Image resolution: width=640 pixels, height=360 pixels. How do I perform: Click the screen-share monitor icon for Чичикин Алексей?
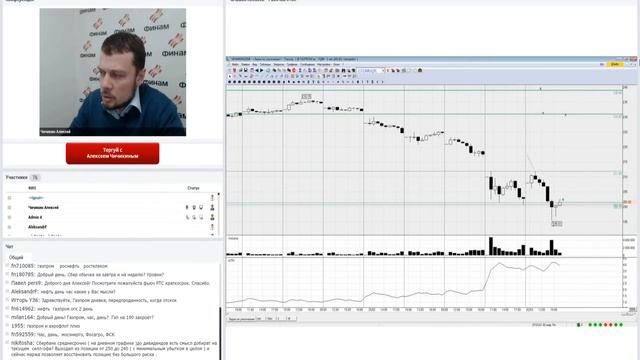point(201,208)
